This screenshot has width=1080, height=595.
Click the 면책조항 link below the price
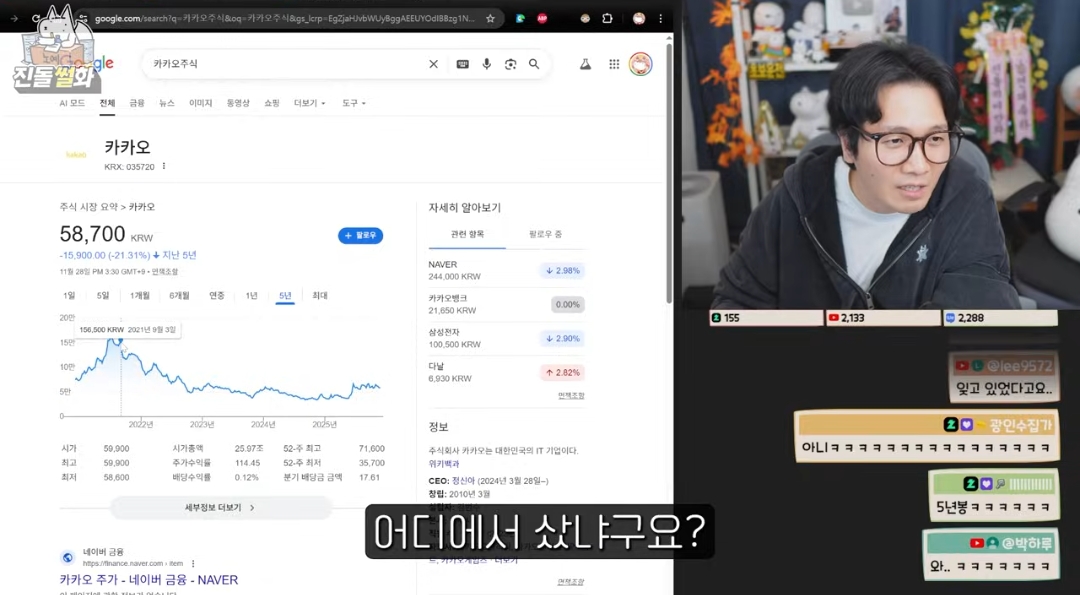pyautogui.click(x=165, y=272)
